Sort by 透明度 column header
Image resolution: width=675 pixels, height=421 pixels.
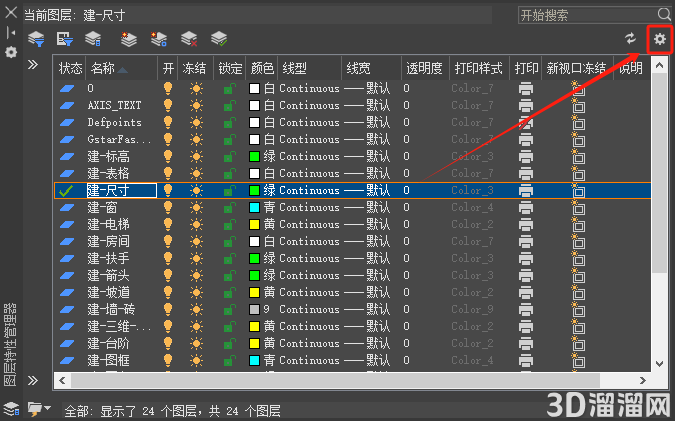425,68
